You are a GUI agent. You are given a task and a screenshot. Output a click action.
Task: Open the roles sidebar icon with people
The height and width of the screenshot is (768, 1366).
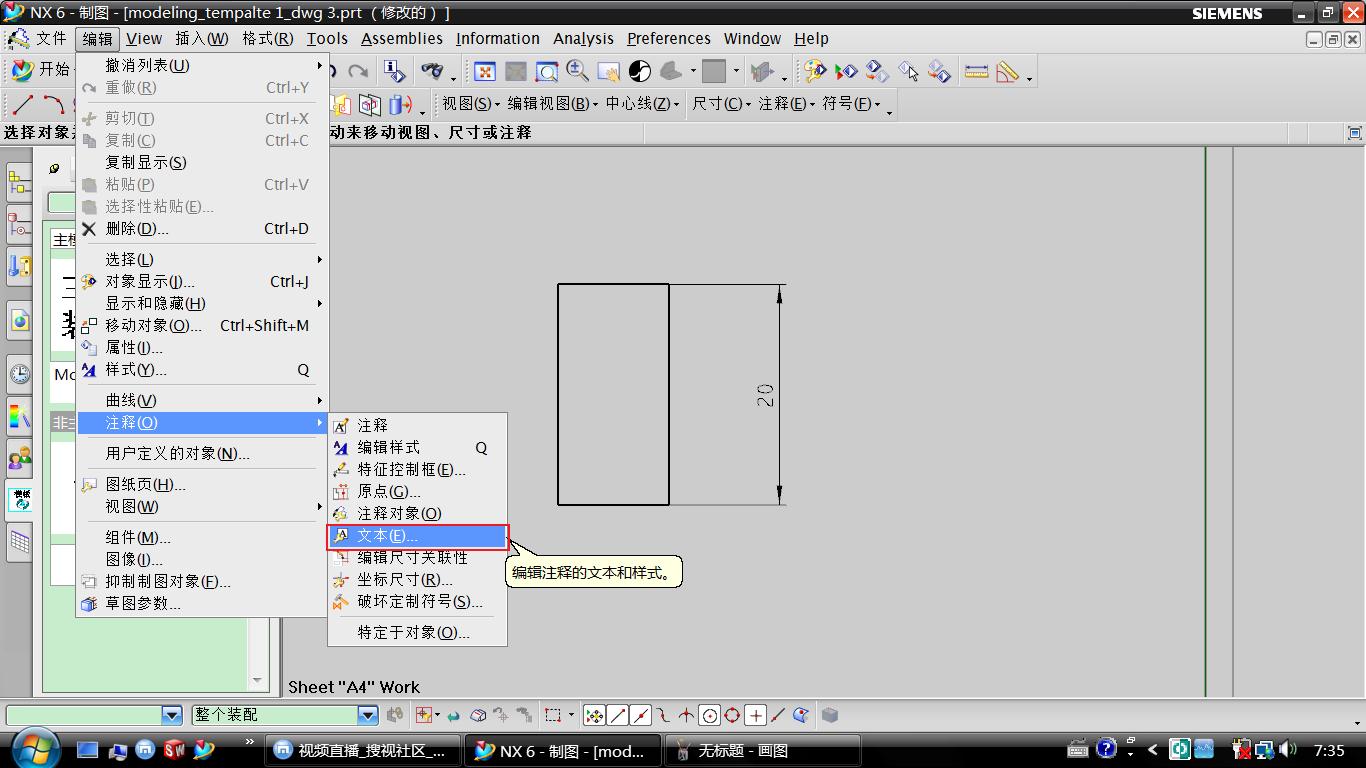(19, 458)
